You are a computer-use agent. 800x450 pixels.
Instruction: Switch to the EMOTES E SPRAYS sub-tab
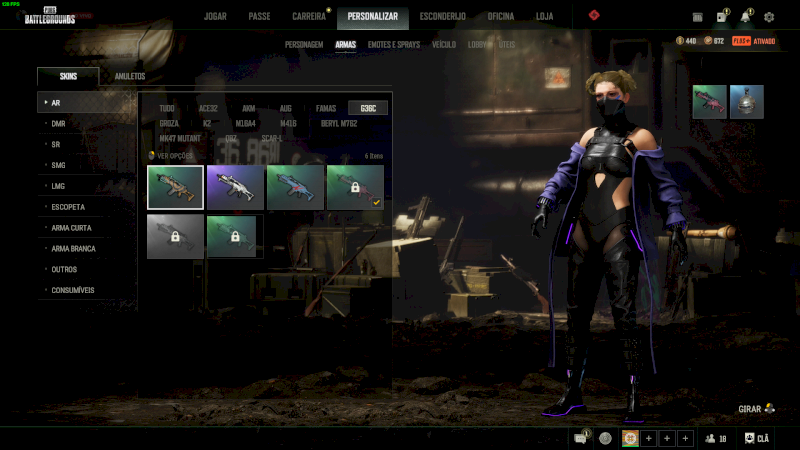pos(394,45)
